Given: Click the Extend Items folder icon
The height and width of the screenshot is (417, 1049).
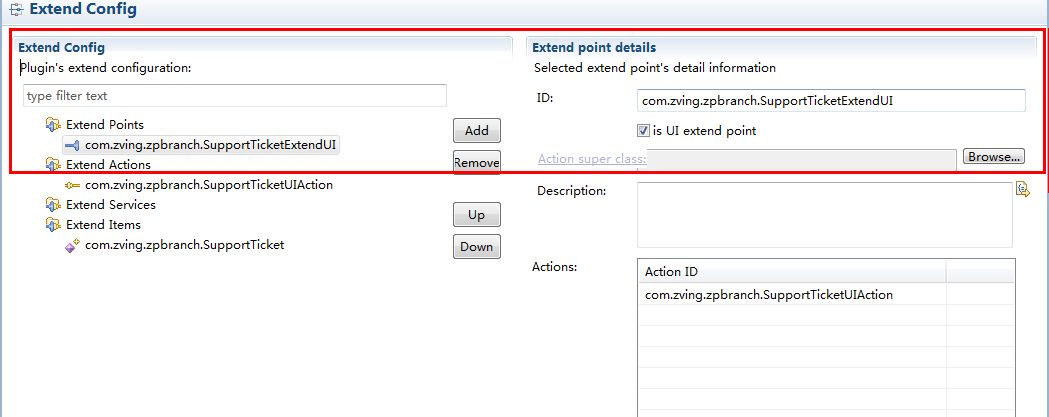Looking at the screenshot, I should (x=53, y=225).
